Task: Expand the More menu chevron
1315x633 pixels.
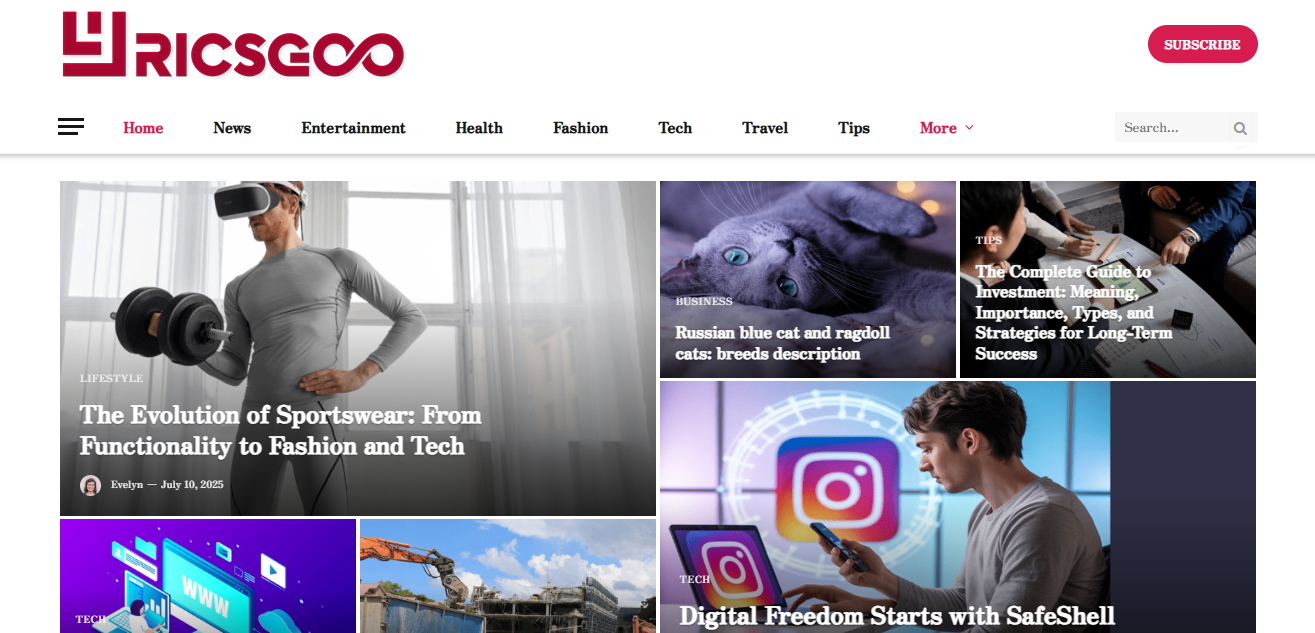Action: coord(969,128)
